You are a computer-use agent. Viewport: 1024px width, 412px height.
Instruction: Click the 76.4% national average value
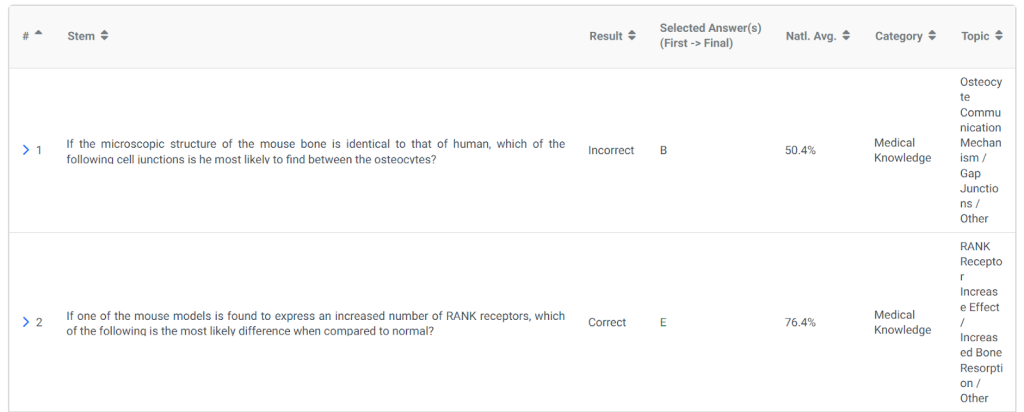point(800,322)
